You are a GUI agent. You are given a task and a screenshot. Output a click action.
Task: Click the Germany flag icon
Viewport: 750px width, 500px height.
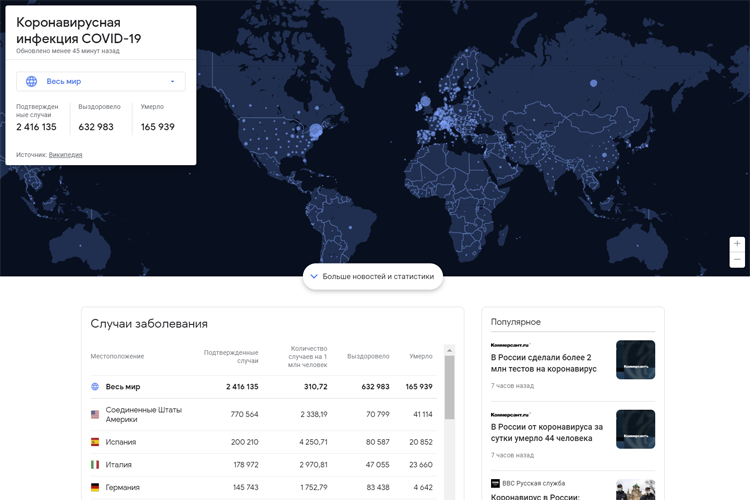click(95, 488)
